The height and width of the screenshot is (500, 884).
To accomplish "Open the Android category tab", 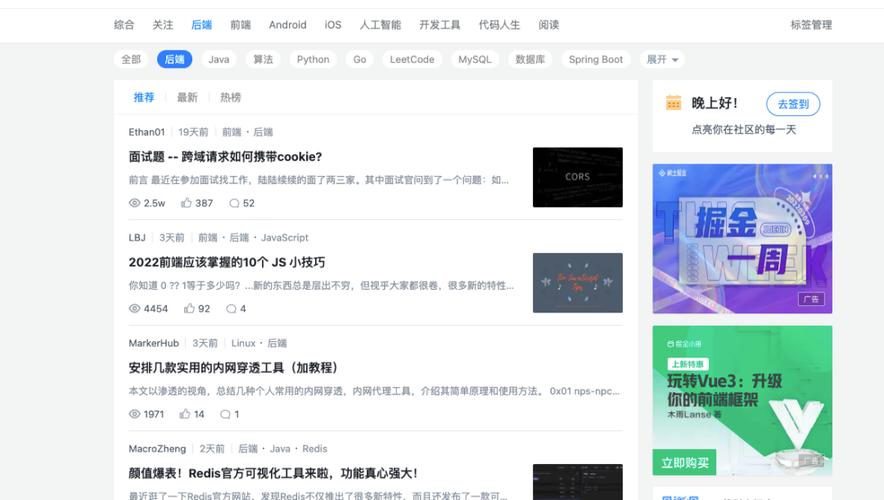I will click(x=288, y=25).
